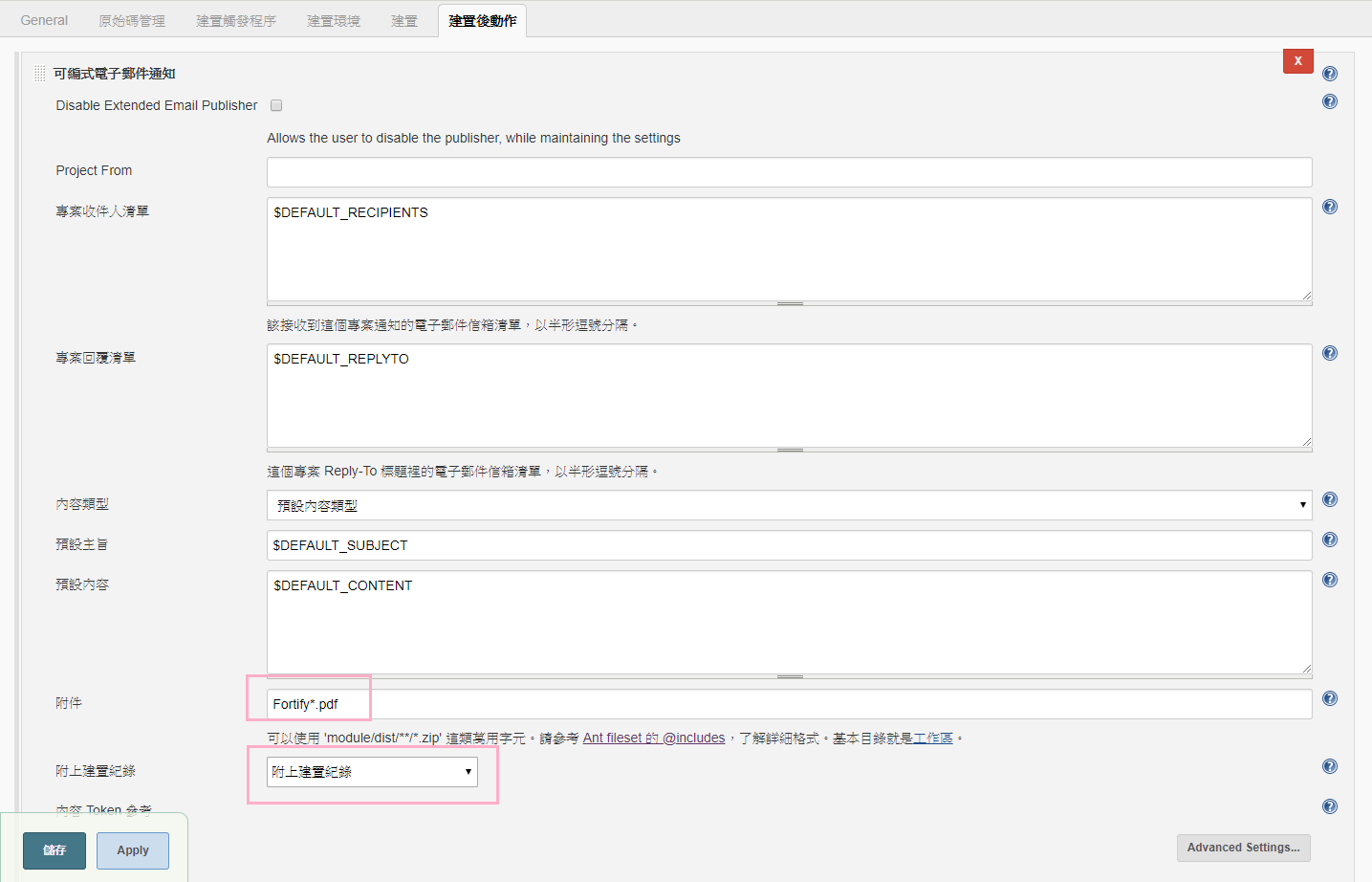Open the 工作區 link
This screenshot has height=882, width=1372.
point(933,738)
